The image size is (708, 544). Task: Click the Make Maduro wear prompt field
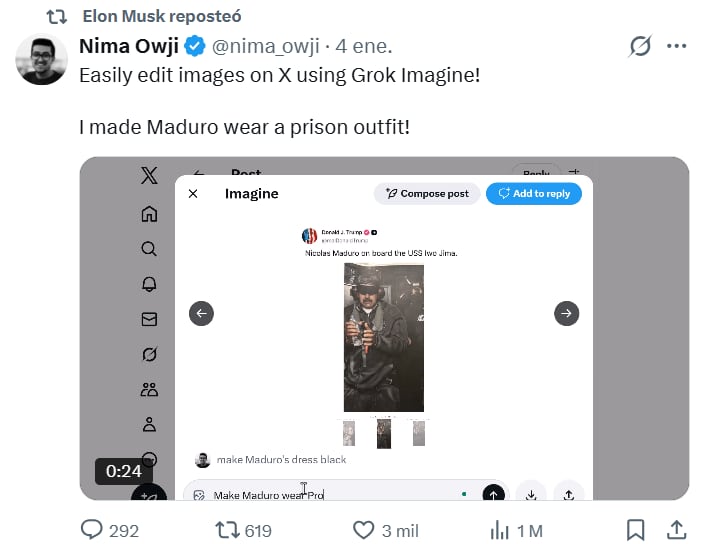[330, 494]
